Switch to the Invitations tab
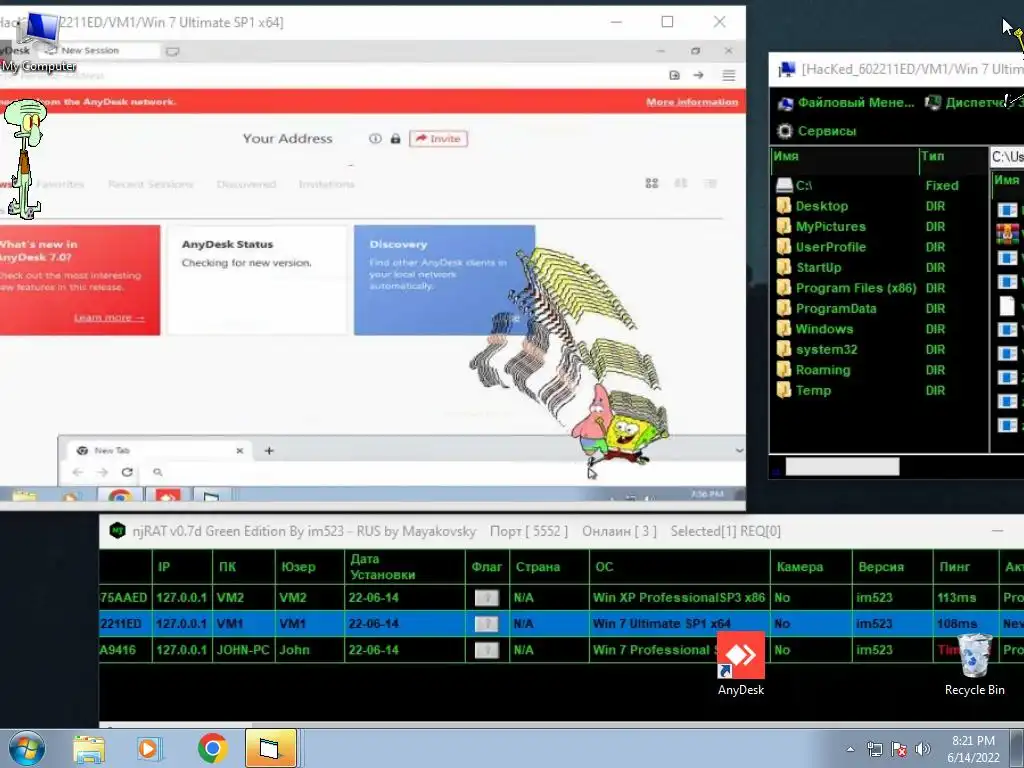 point(327,184)
